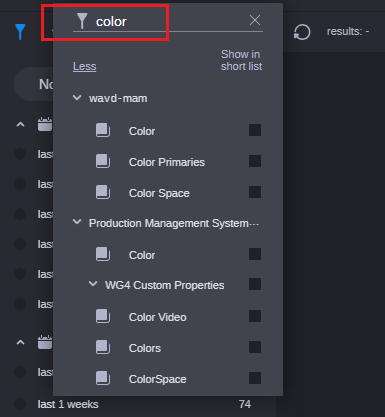
Task: Collapse the WG4 Custom Properties section
Action: coord(93,284)
